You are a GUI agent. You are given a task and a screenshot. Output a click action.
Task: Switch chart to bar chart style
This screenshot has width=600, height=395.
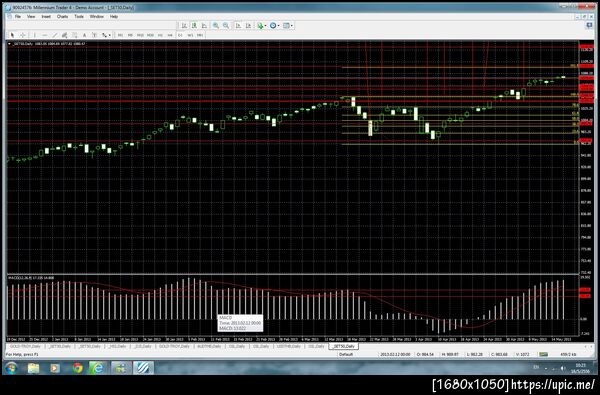184,26
